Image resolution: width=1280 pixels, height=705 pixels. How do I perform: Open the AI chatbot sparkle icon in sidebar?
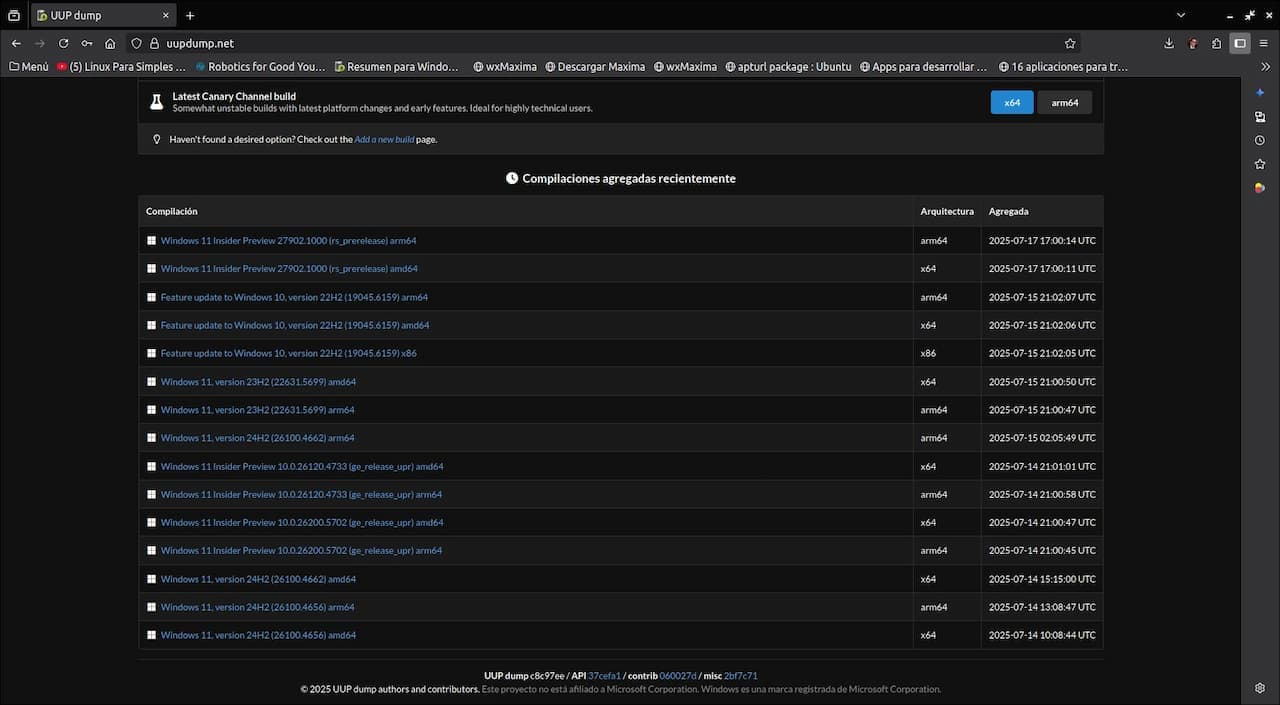[1260, 92]
